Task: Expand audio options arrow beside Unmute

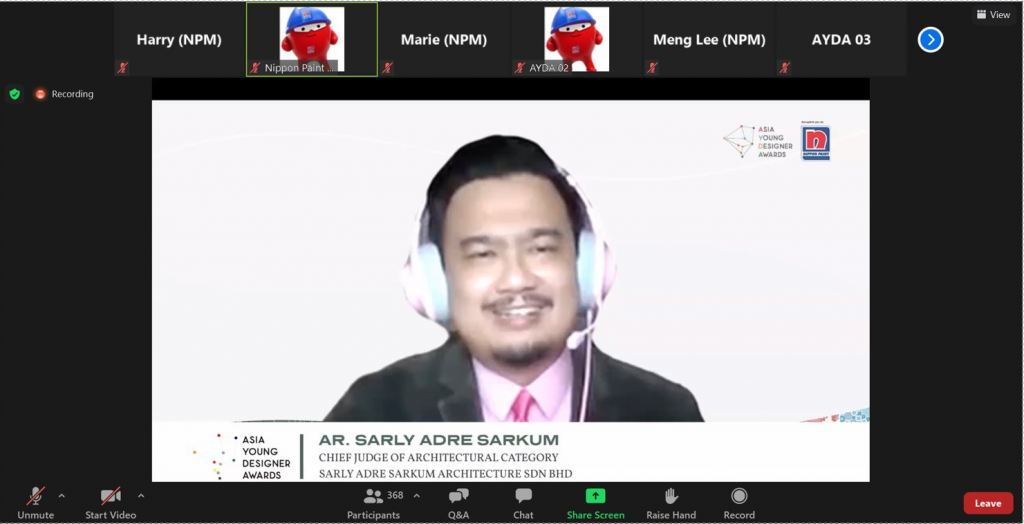Action: tap(62, 495)
